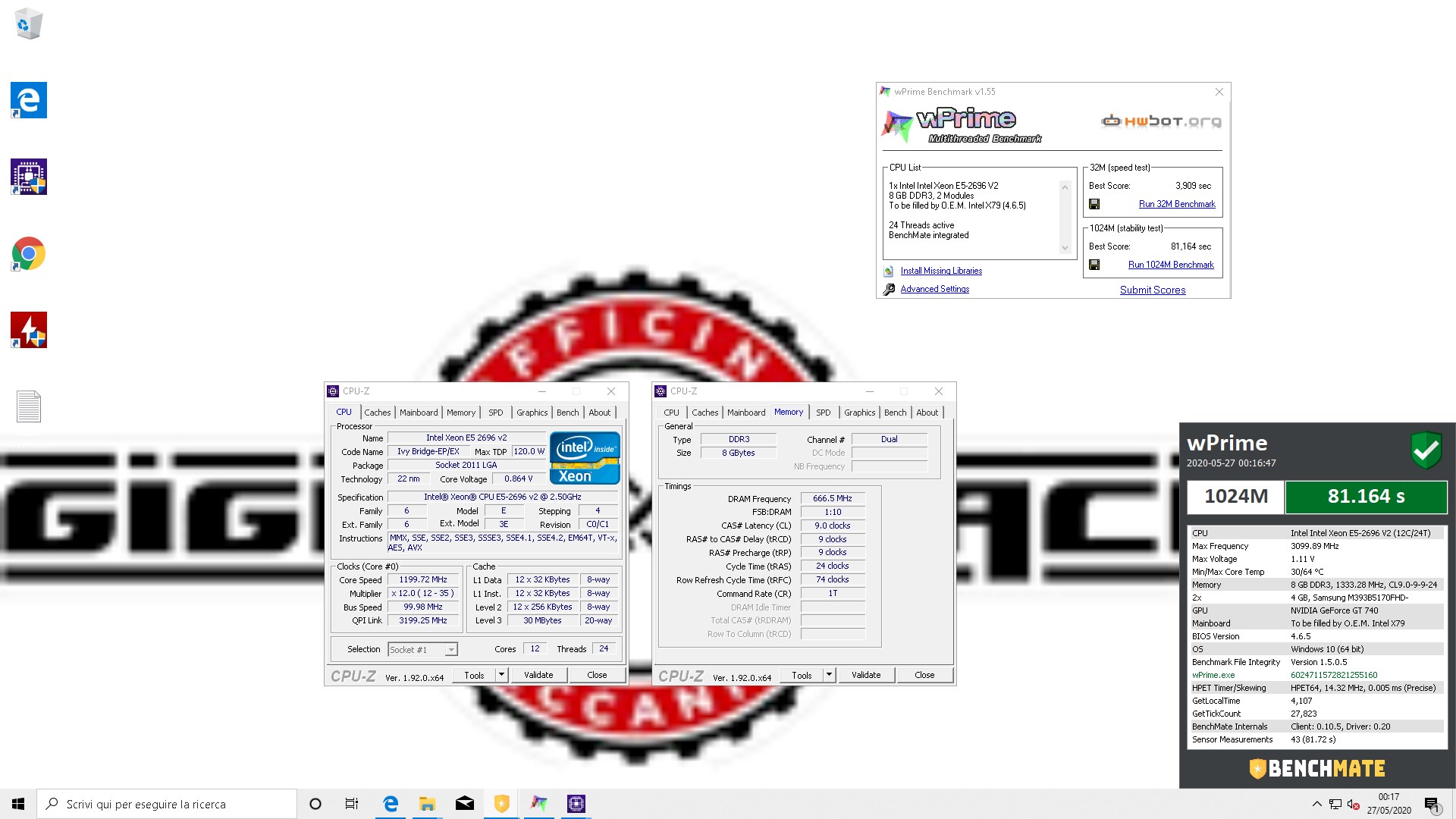Open the text document on desktop

tap(29, 406)
